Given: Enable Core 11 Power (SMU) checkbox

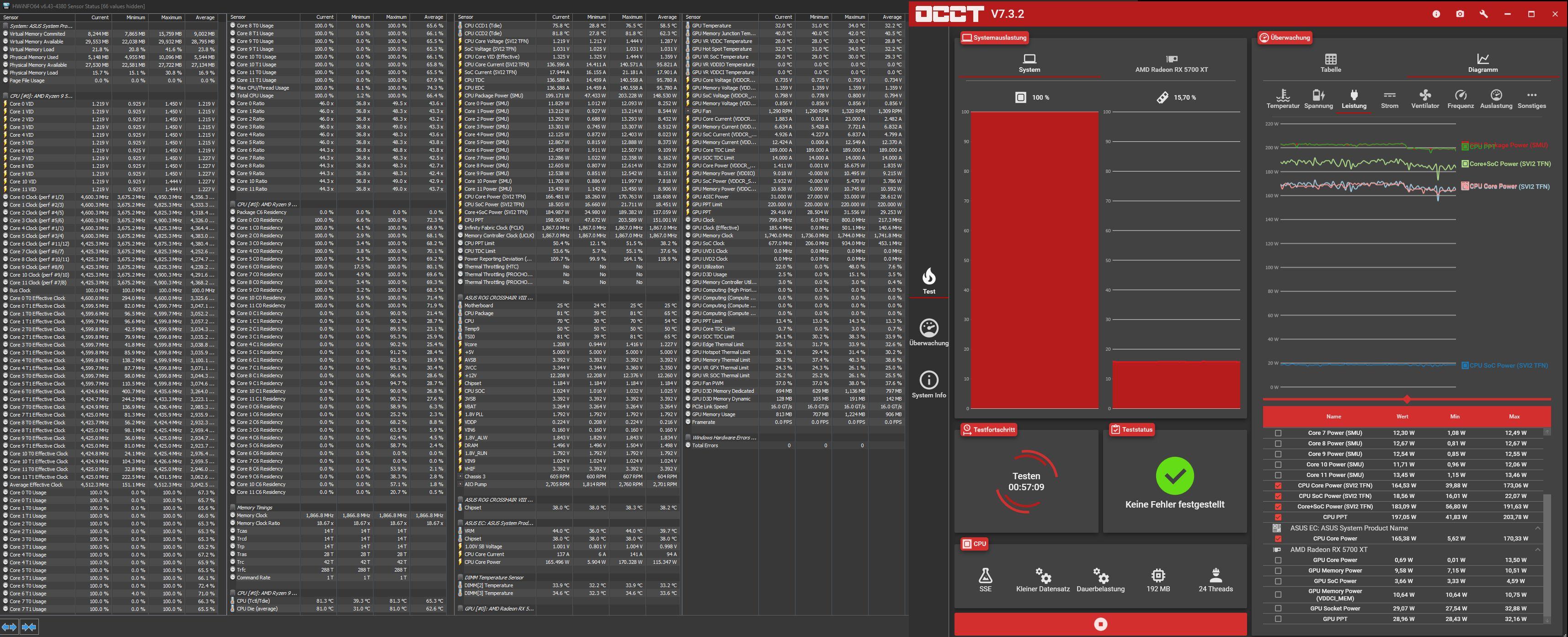Looking at the screenshot, I should pyautogui.click(x=1278, y=475).
